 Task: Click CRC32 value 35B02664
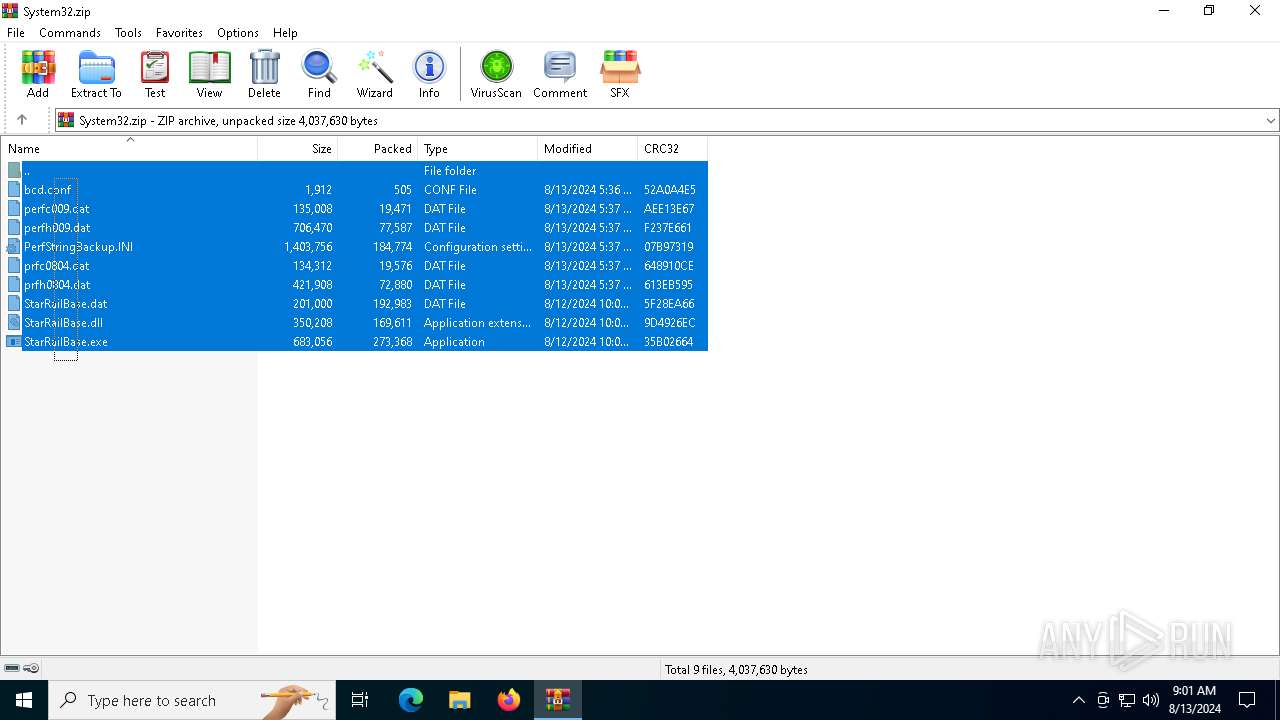point(669,342)
